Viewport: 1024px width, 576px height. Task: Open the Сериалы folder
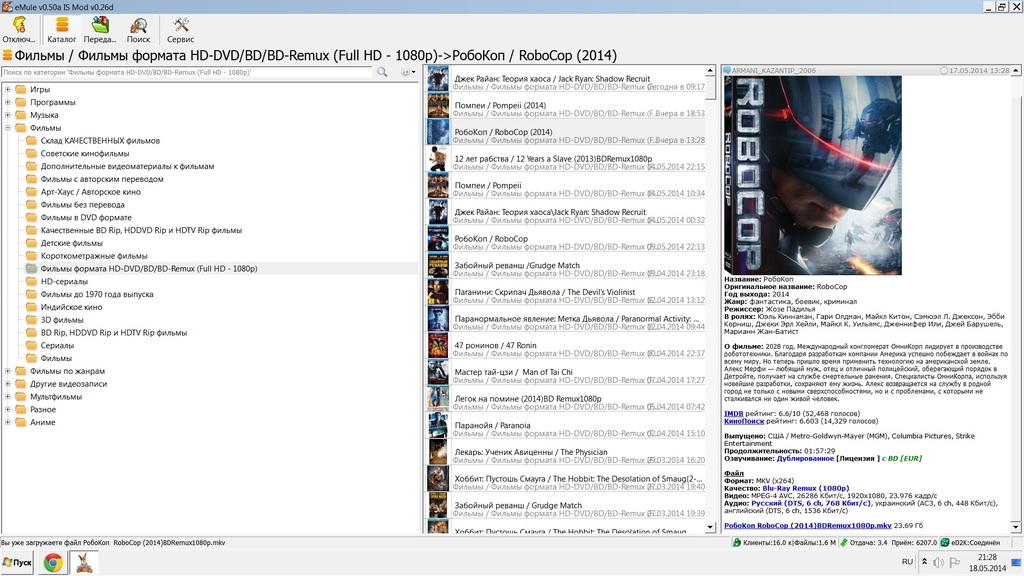(57, 345)
